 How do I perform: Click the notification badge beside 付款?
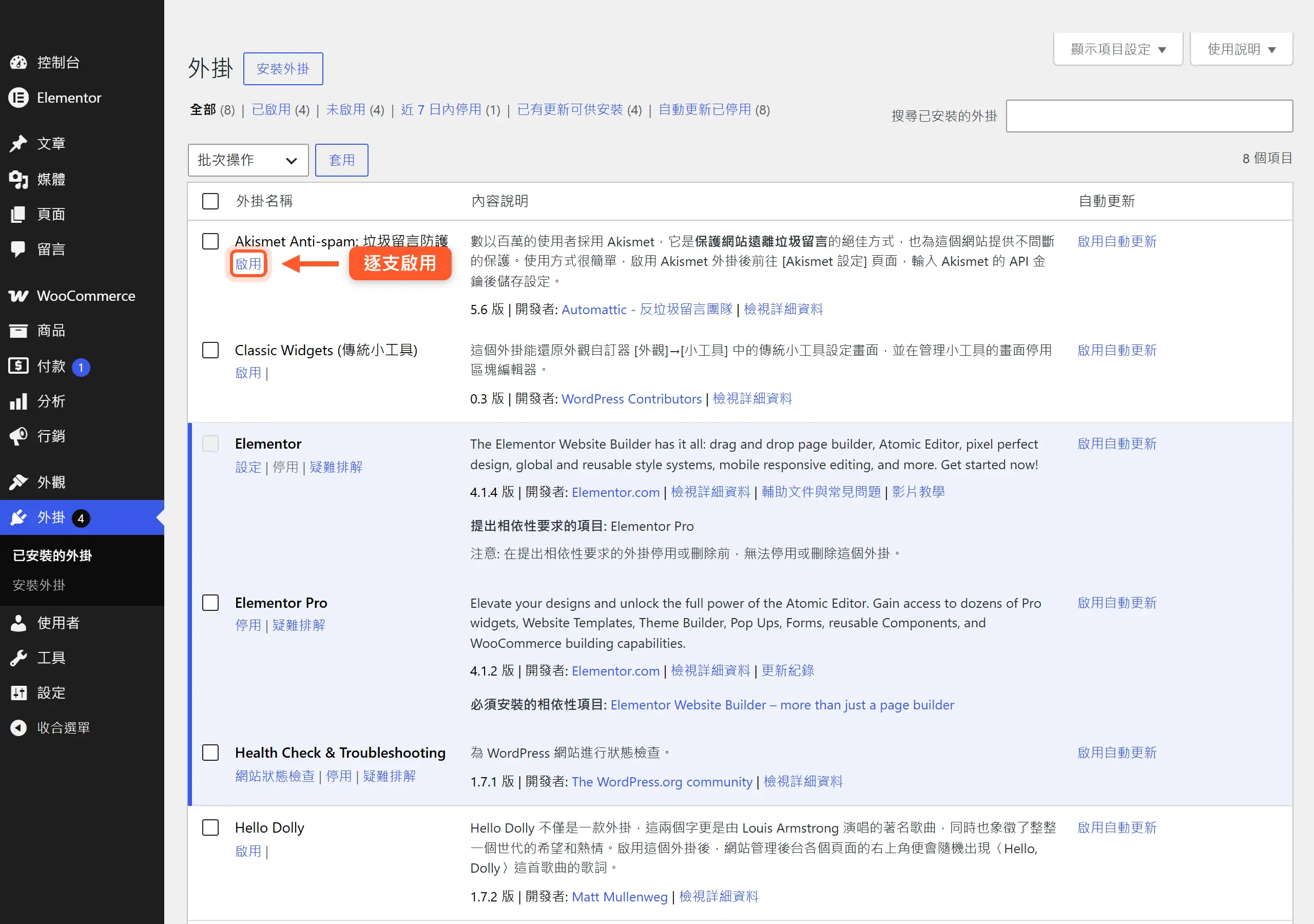(x=81, y=367)
